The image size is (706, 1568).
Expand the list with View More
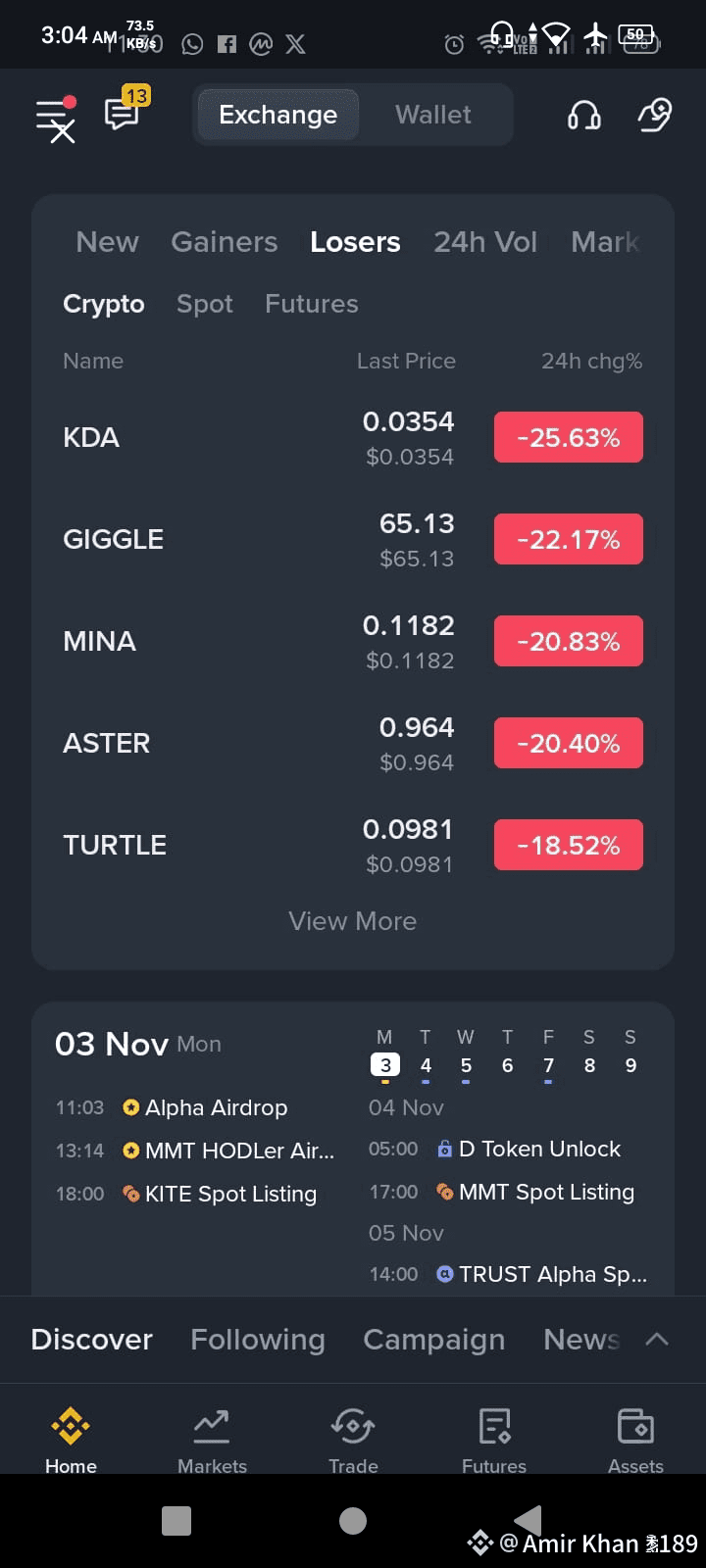(353, 921)
